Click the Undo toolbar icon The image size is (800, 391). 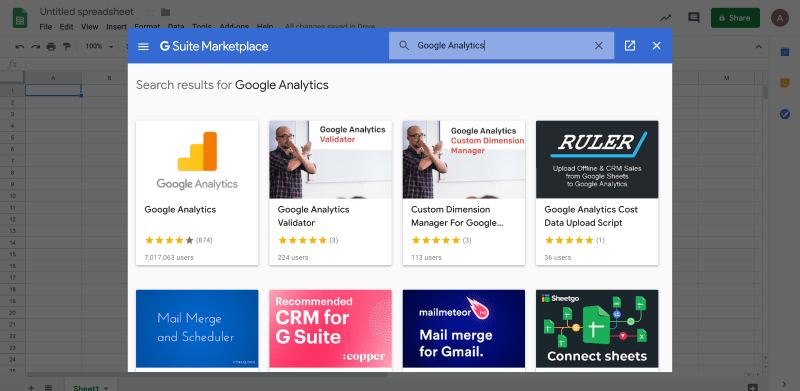(x=20, y=46)
